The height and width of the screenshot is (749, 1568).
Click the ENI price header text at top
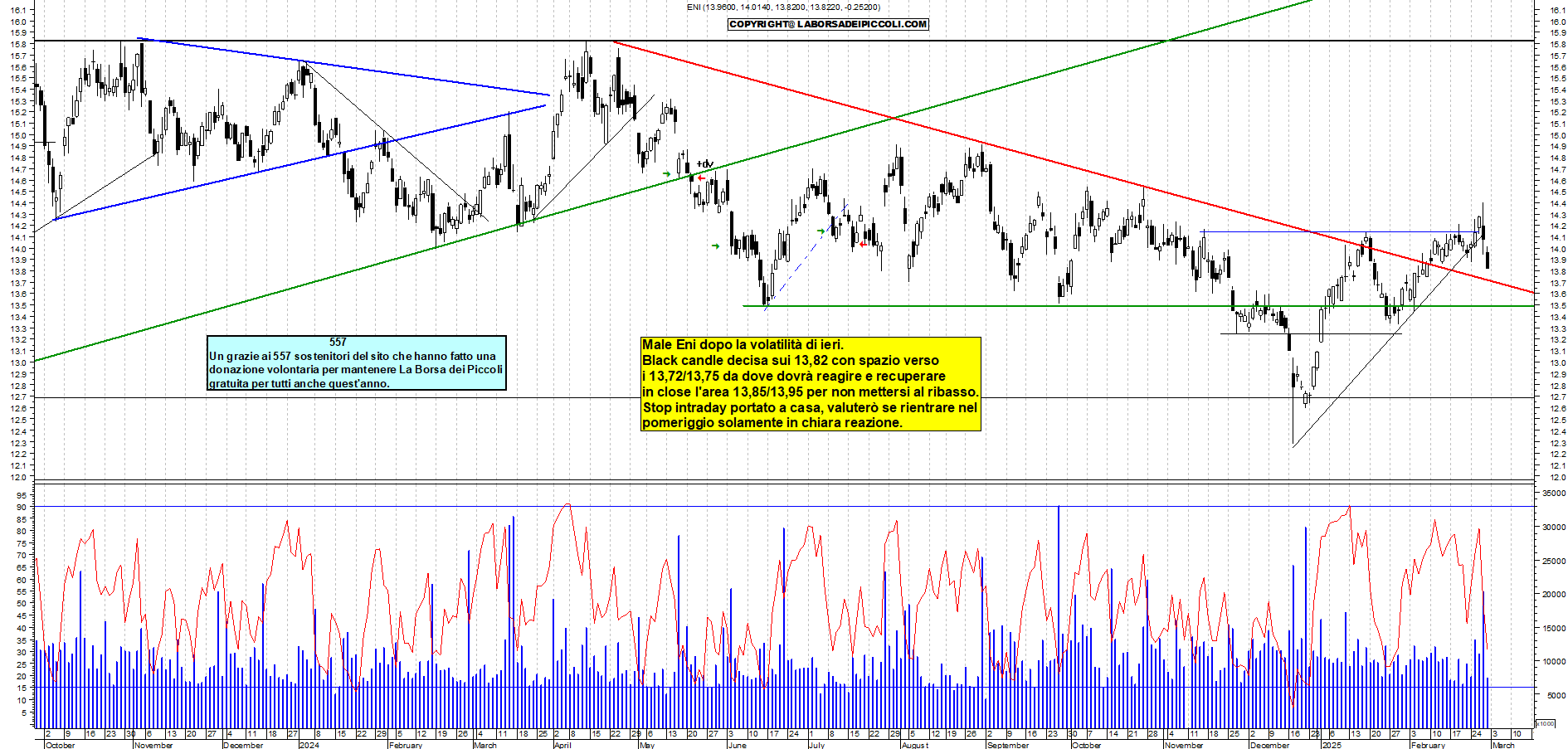tap(783, 7)
